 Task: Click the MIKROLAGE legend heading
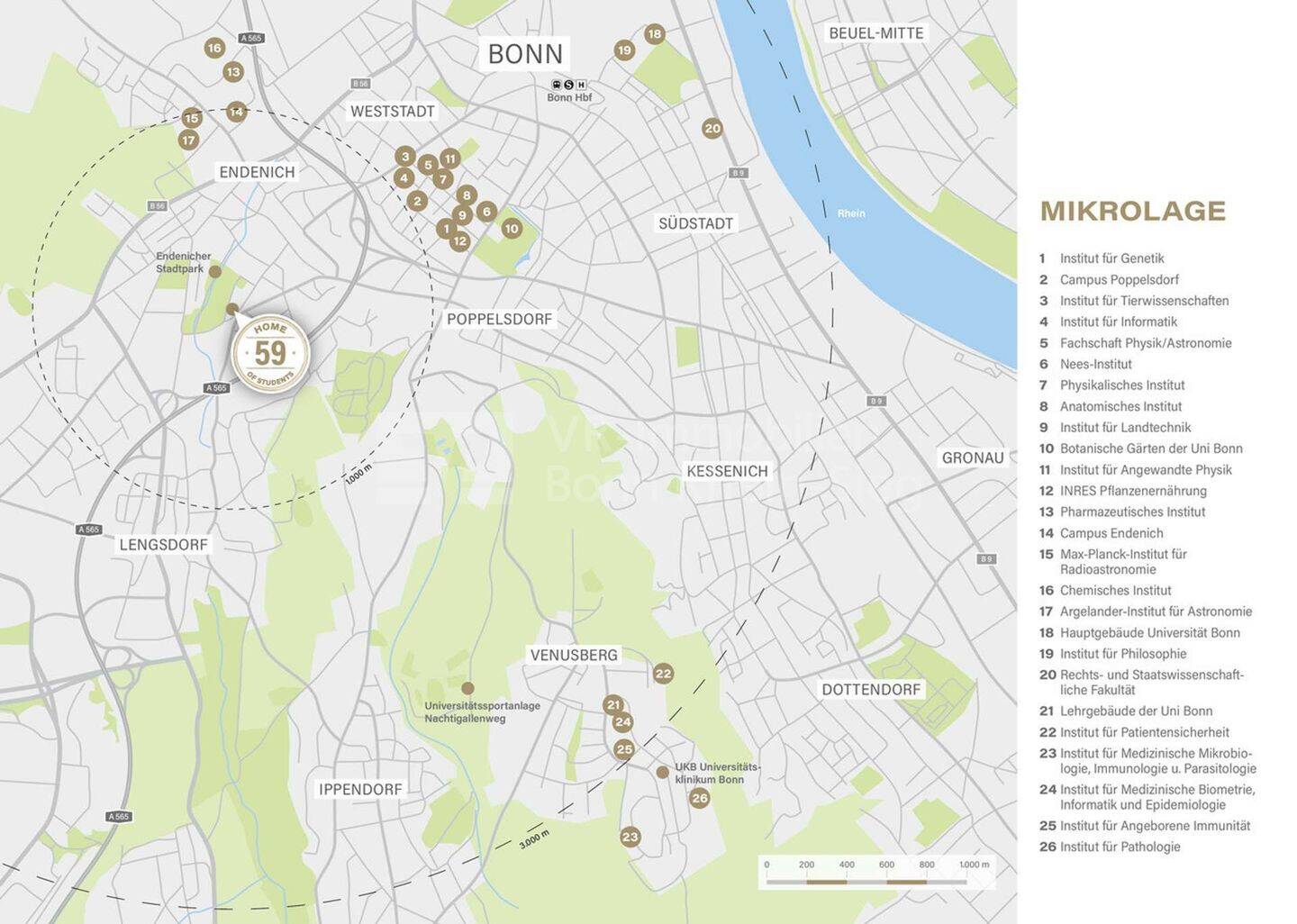coord(1132,211)
